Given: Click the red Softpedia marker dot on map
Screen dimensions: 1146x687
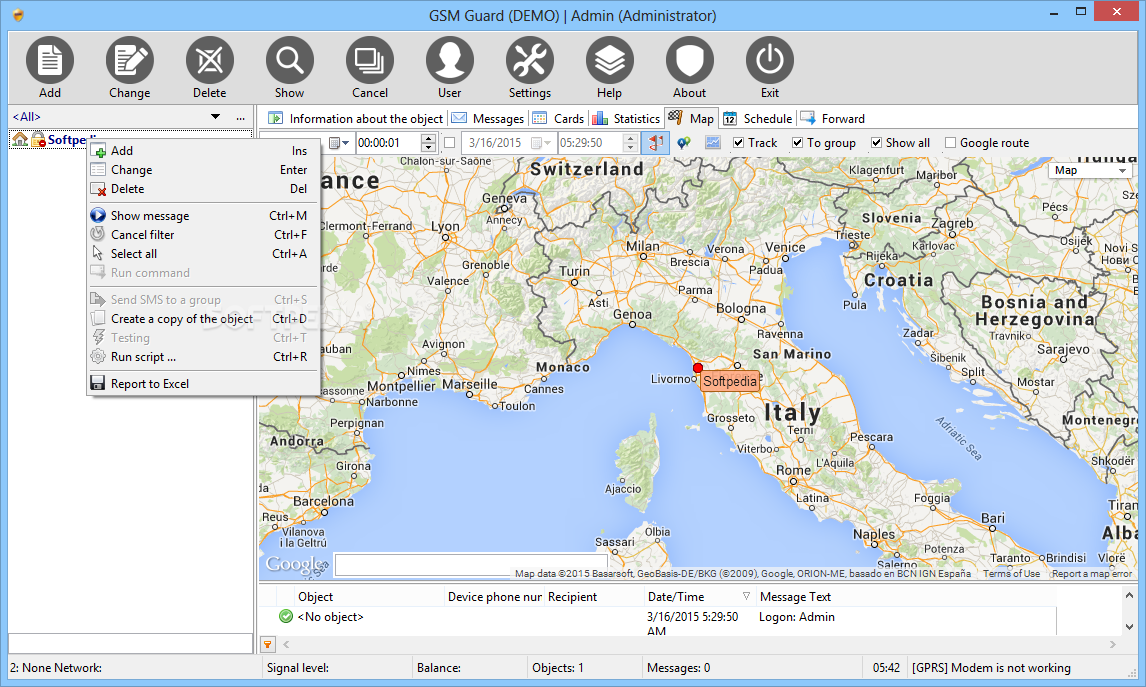Looking at the screenshot, I should [698, 368].
